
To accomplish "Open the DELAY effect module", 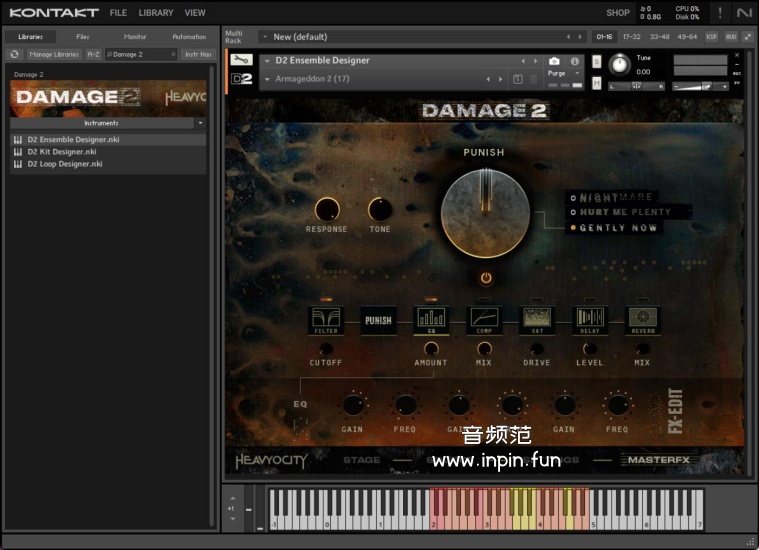I will (x=589, y=320).
